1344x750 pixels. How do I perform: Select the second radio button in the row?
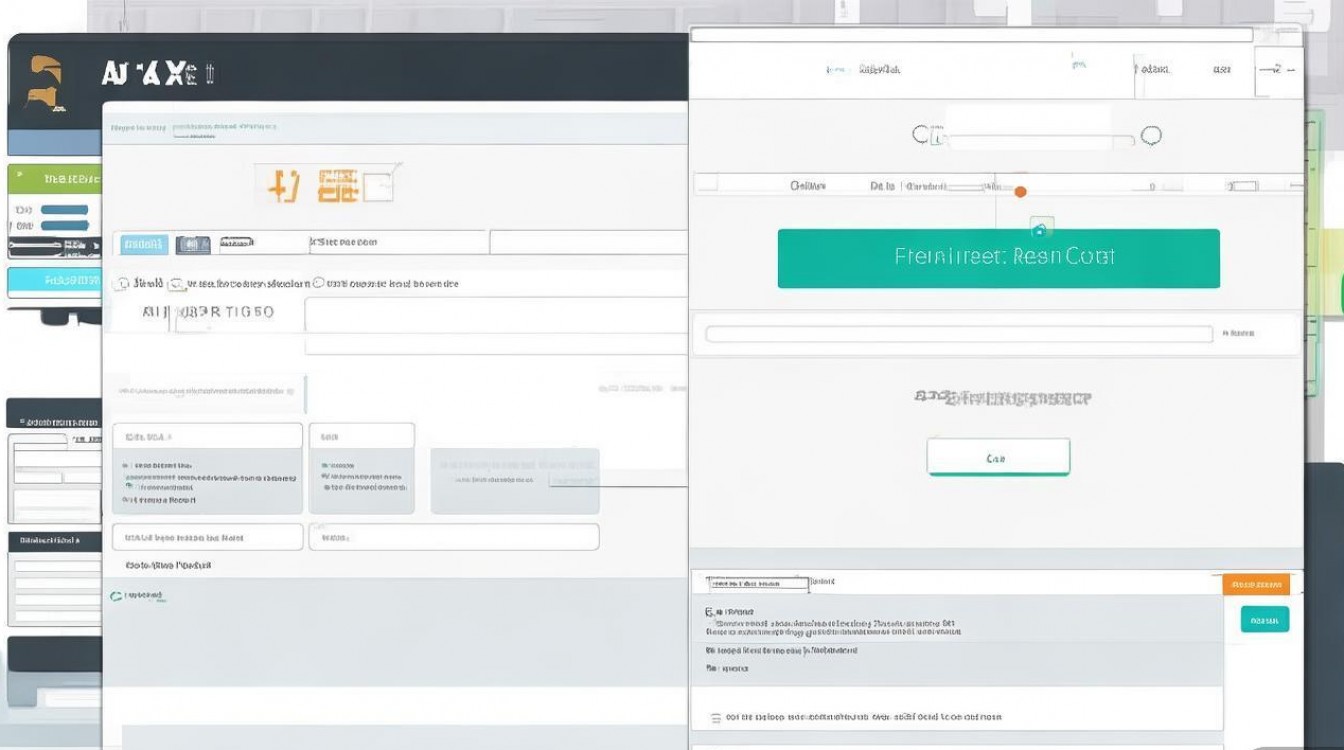tap(176, 283)
